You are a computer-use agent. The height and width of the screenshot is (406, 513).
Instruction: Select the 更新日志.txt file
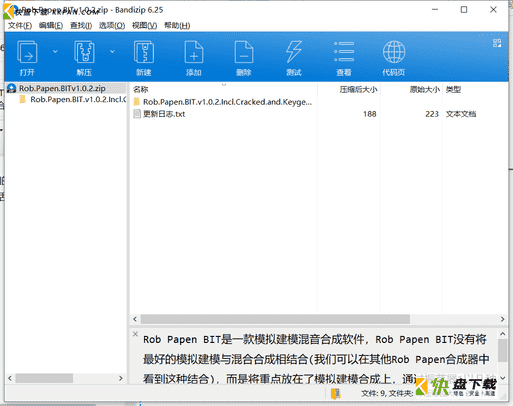pos(164,114)
